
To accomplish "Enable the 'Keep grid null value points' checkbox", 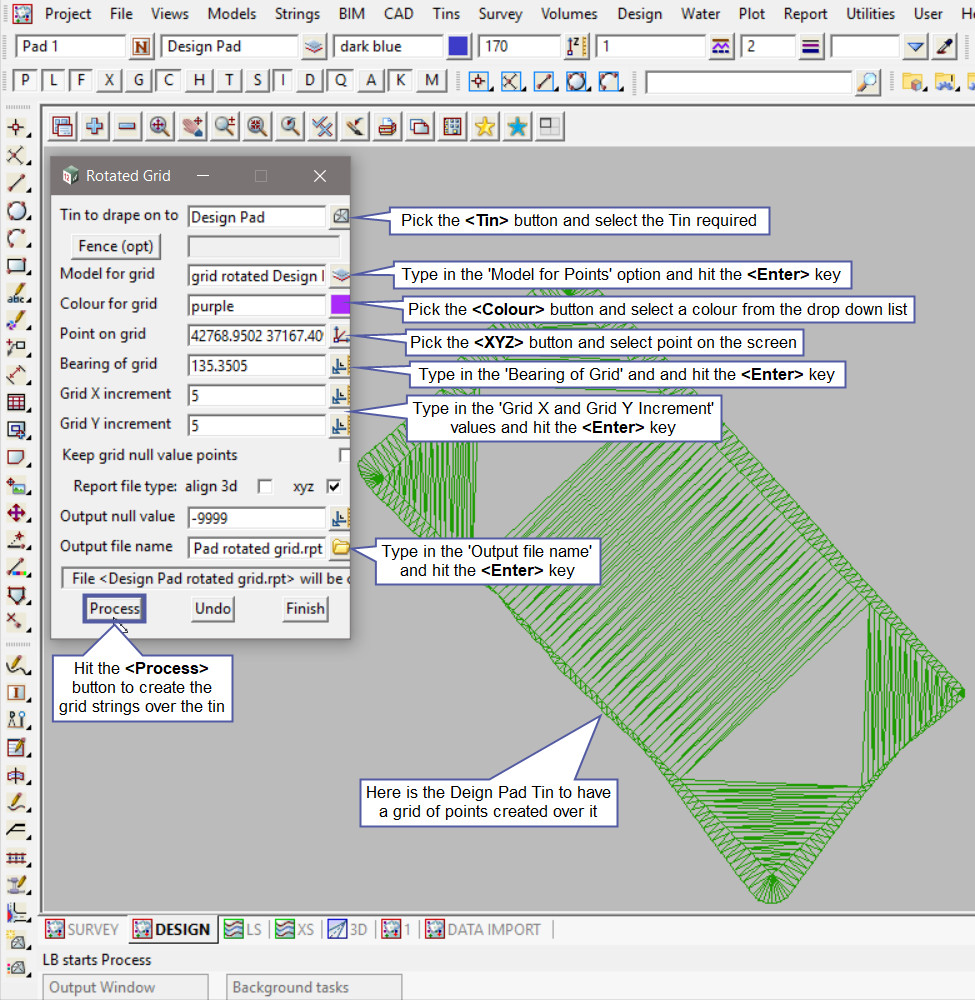I will [344, 456].
